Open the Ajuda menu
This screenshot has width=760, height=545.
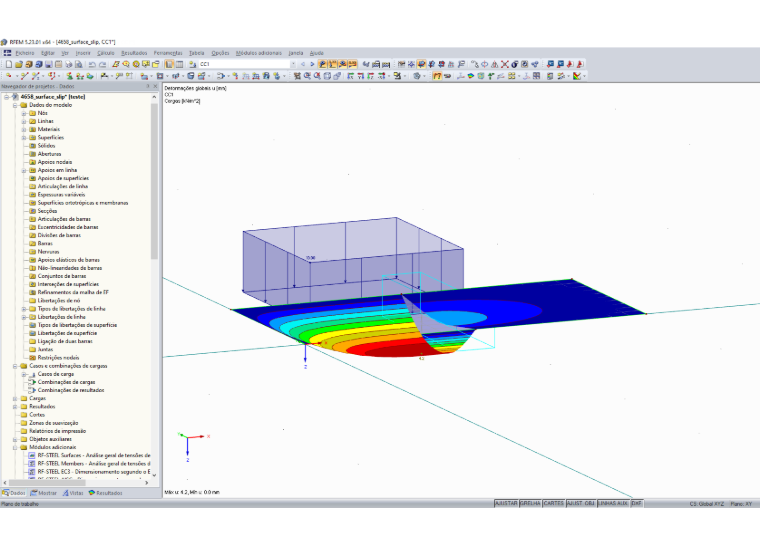coord(317,53)
